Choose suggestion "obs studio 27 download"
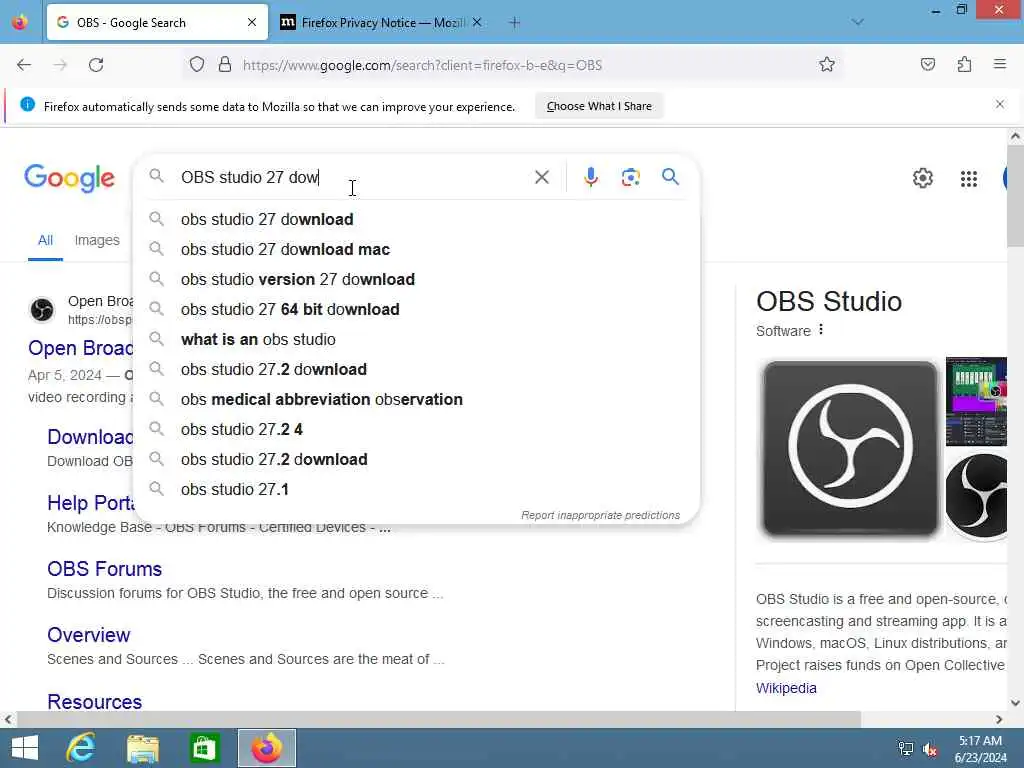Image resolution: width=1024 pixels, height=768 pixels. click(x=417, y=219)
